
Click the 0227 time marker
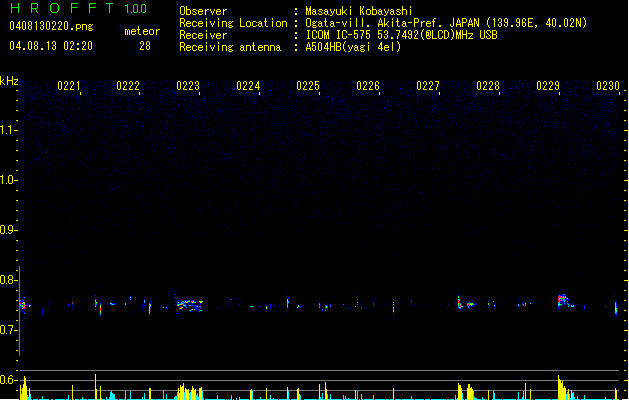pos(428,86)
